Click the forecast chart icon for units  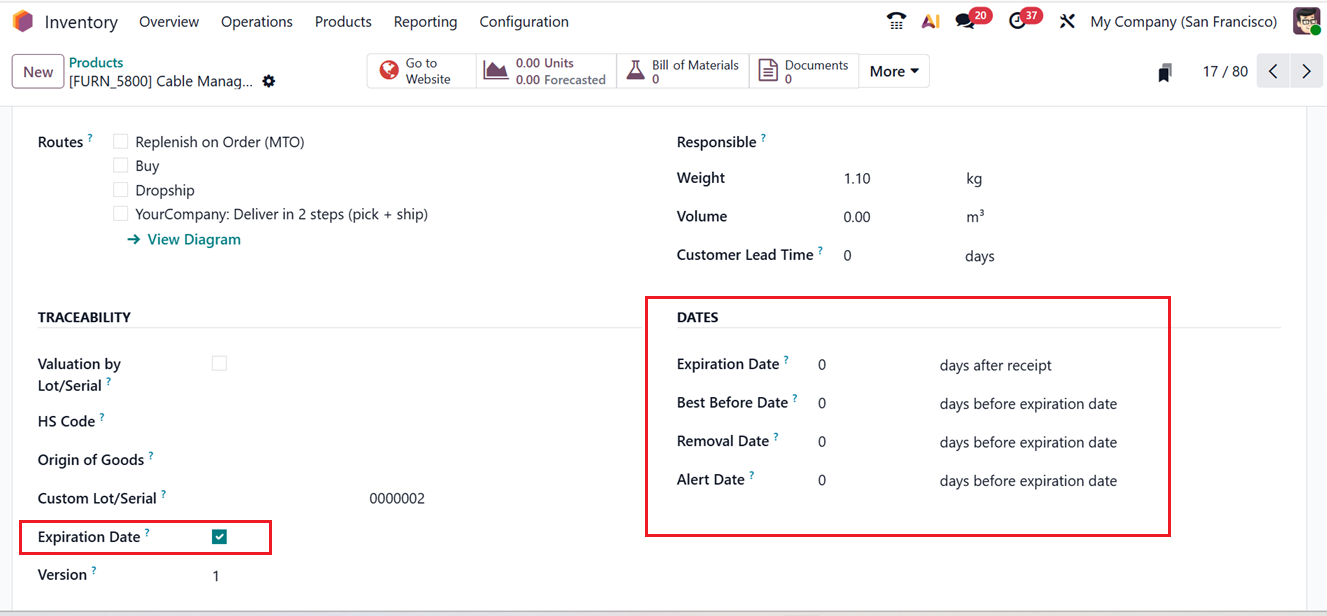(496, 71)
